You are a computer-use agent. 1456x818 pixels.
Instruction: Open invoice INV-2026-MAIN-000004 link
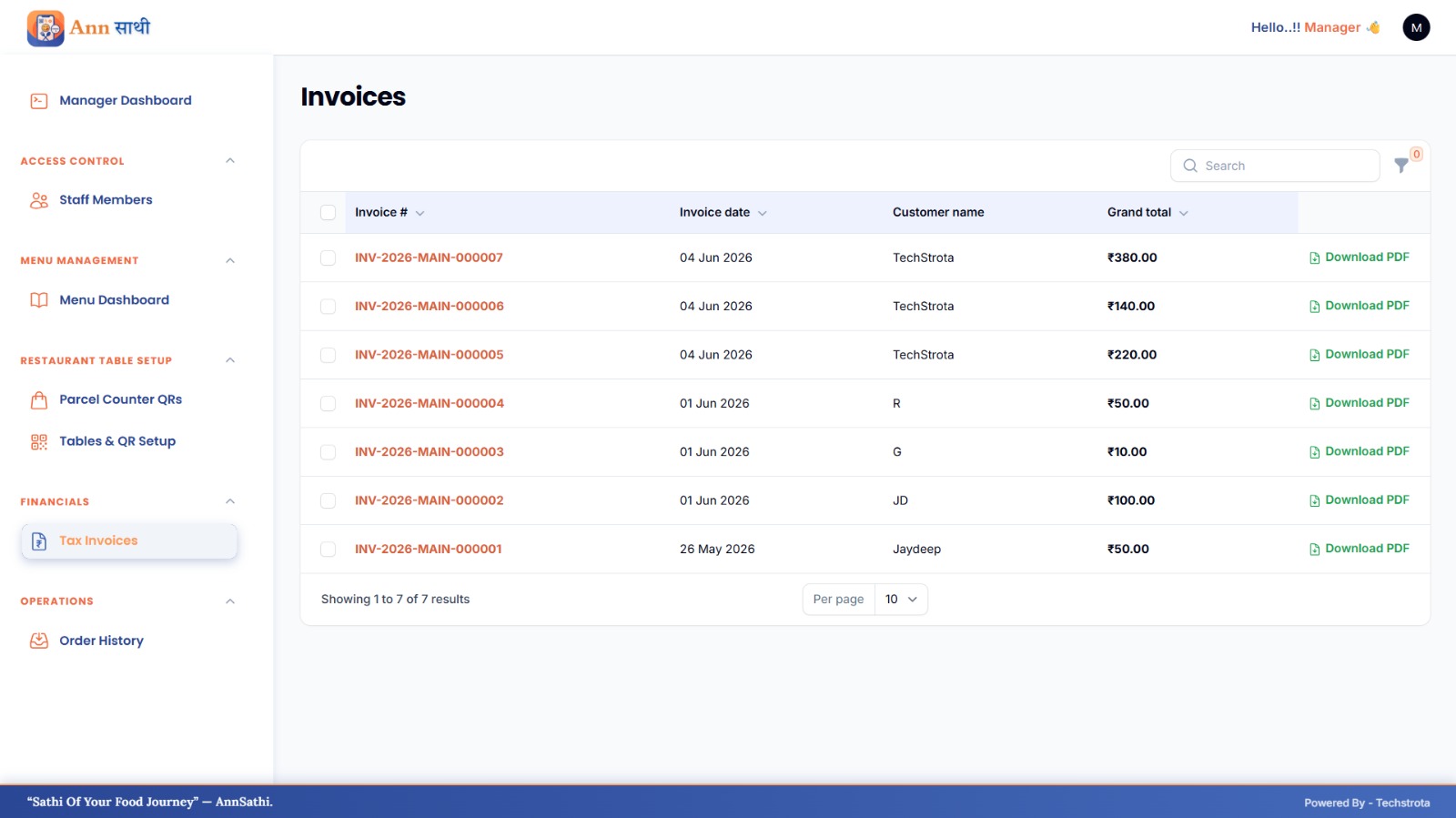coord(430,404)
